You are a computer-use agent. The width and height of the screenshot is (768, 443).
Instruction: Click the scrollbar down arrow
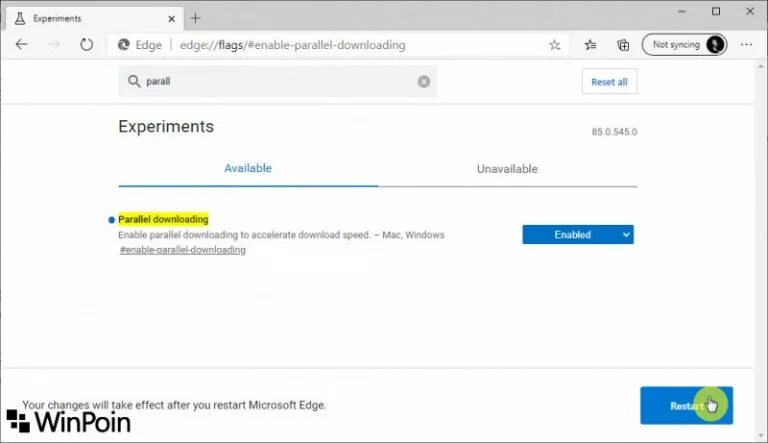pos(761,435)
